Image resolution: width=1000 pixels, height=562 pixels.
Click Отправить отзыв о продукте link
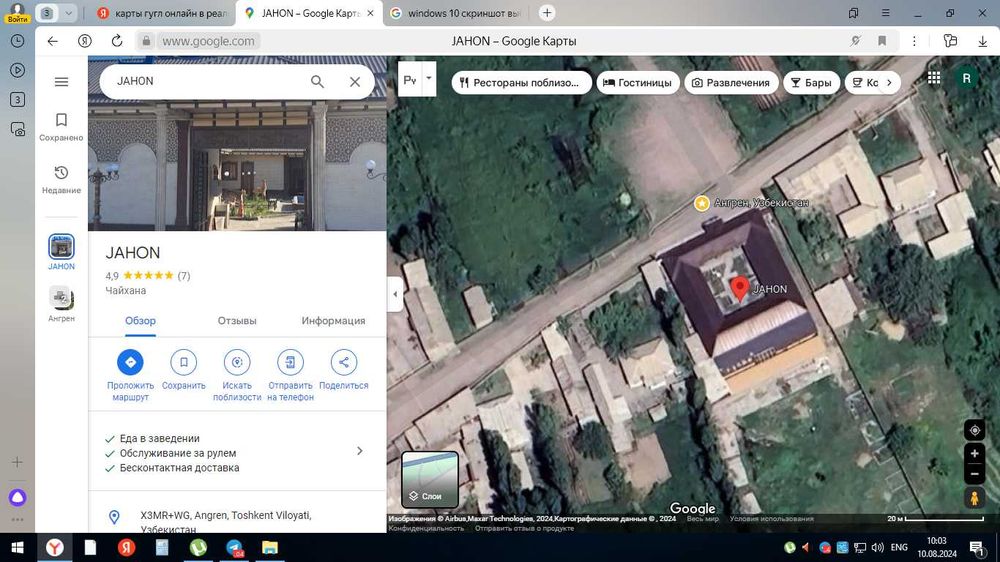524,528
